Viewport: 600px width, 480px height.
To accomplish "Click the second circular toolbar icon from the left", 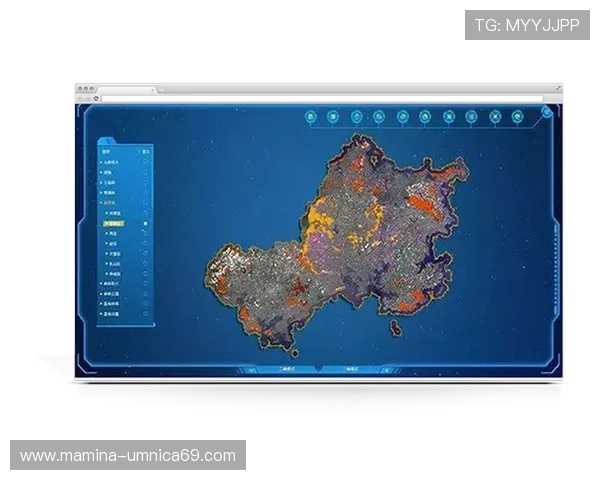I will pos(333,118).
